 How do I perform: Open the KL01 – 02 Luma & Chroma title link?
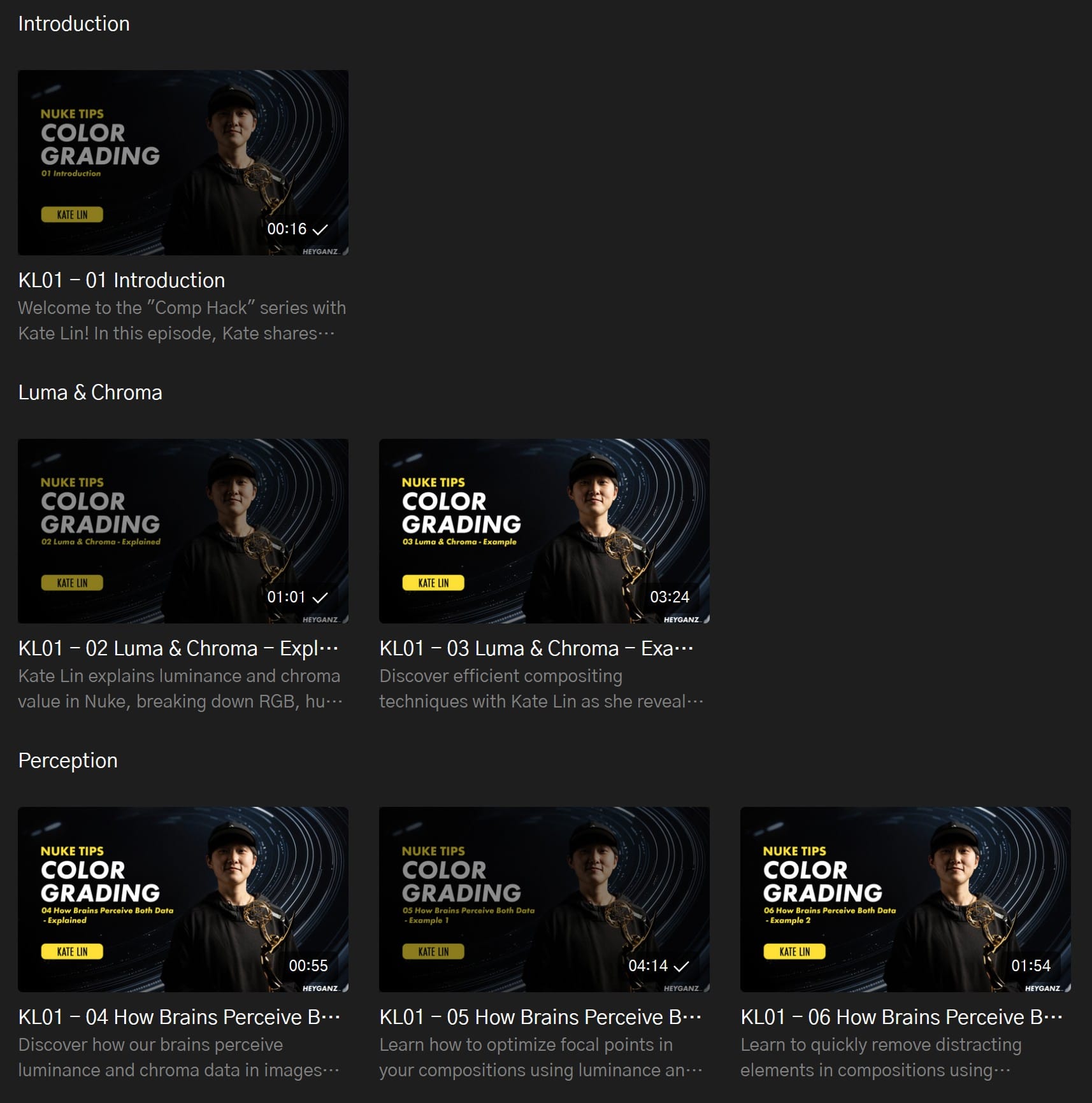[x=178, y=648]
